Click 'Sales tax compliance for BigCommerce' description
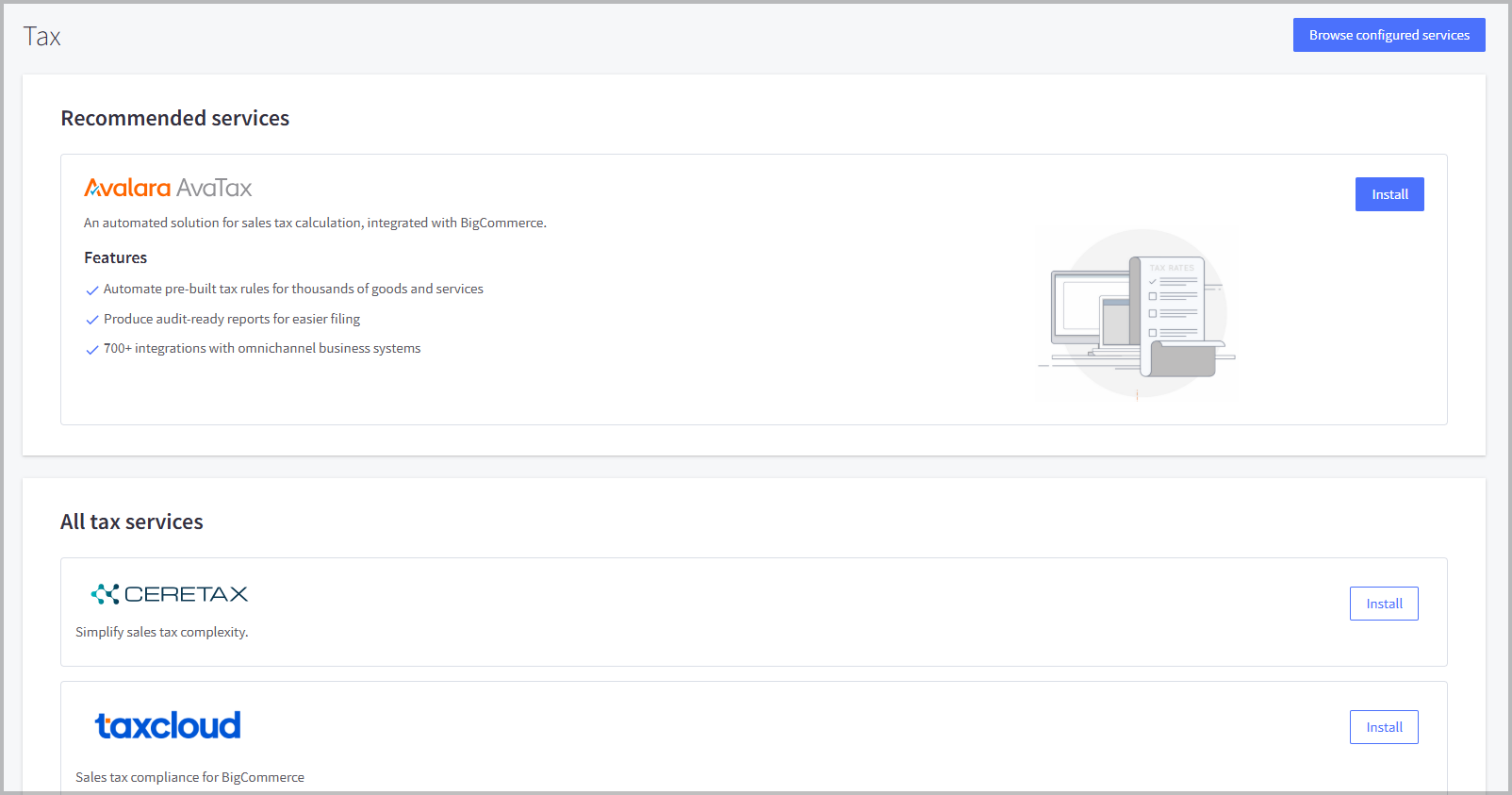1512x795 pixels. (x=190, y=777)
